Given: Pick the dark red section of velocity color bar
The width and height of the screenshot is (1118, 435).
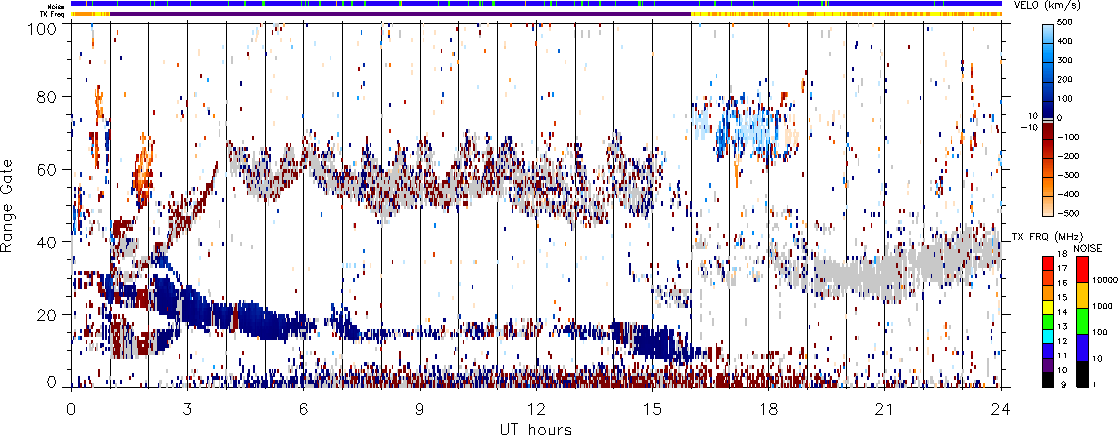Looking at the screenshot, I should click(1048, 131).
